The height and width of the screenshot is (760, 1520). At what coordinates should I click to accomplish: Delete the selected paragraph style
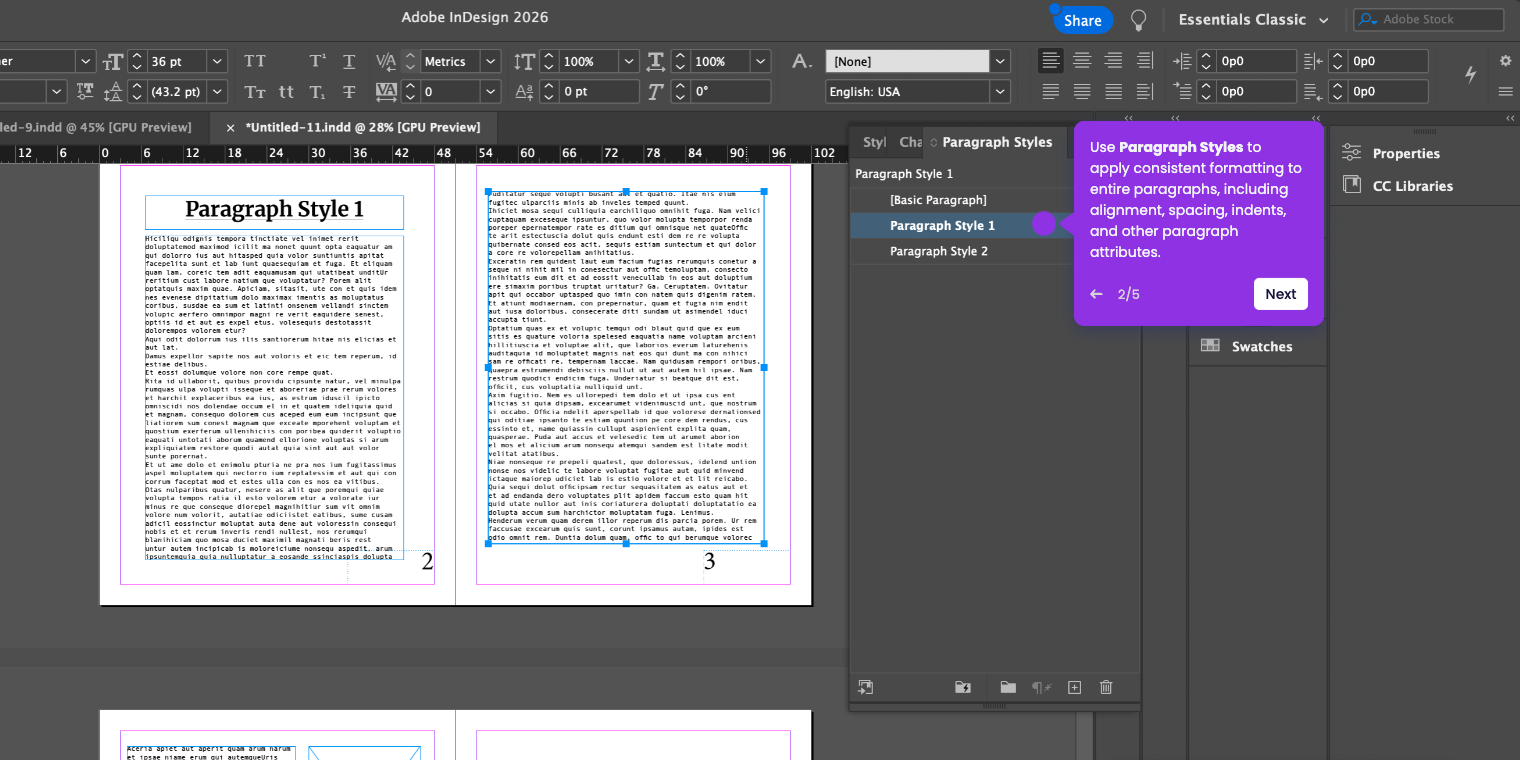1106,687
